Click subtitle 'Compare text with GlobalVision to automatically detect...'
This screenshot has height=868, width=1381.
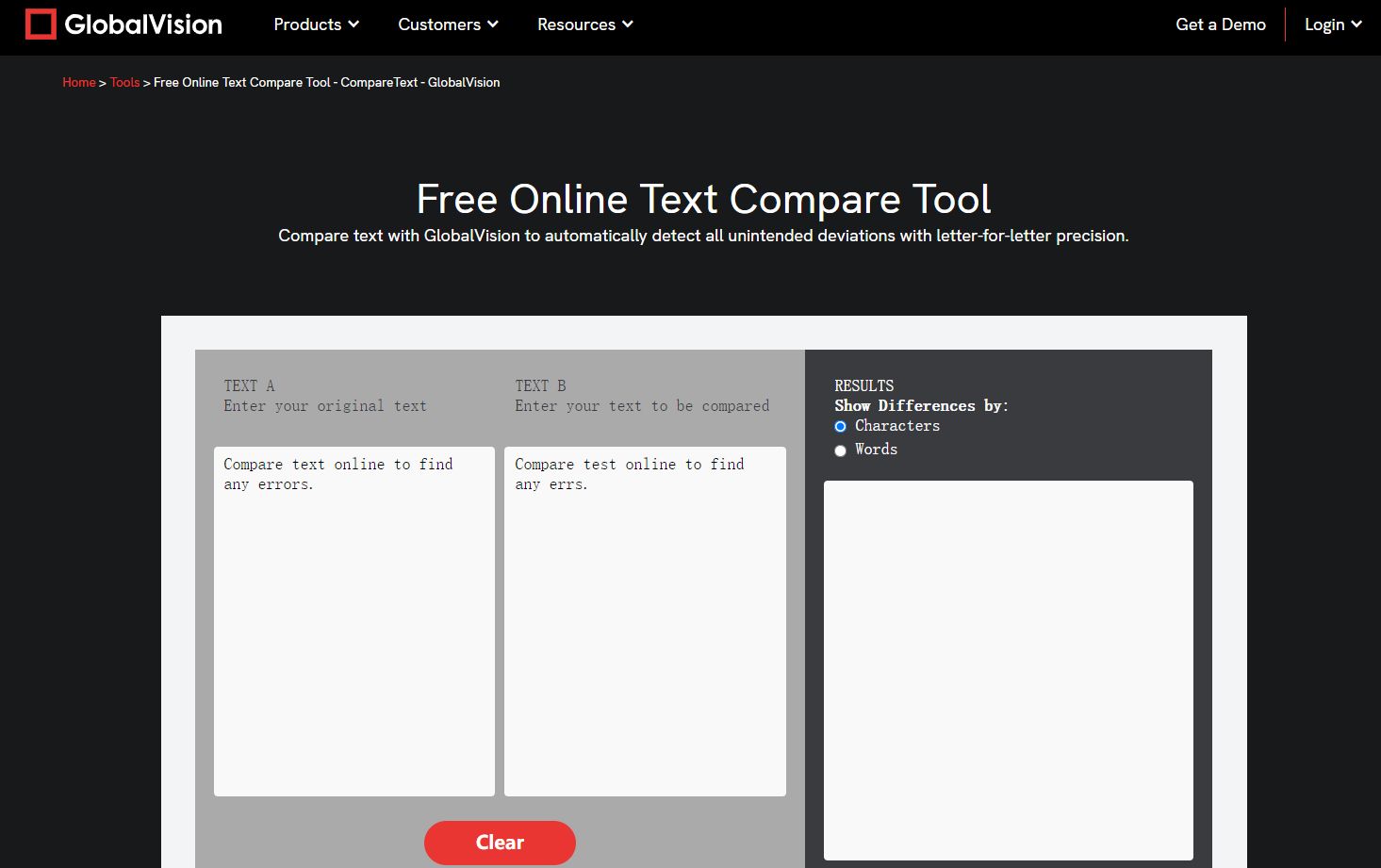coord(703,236)
